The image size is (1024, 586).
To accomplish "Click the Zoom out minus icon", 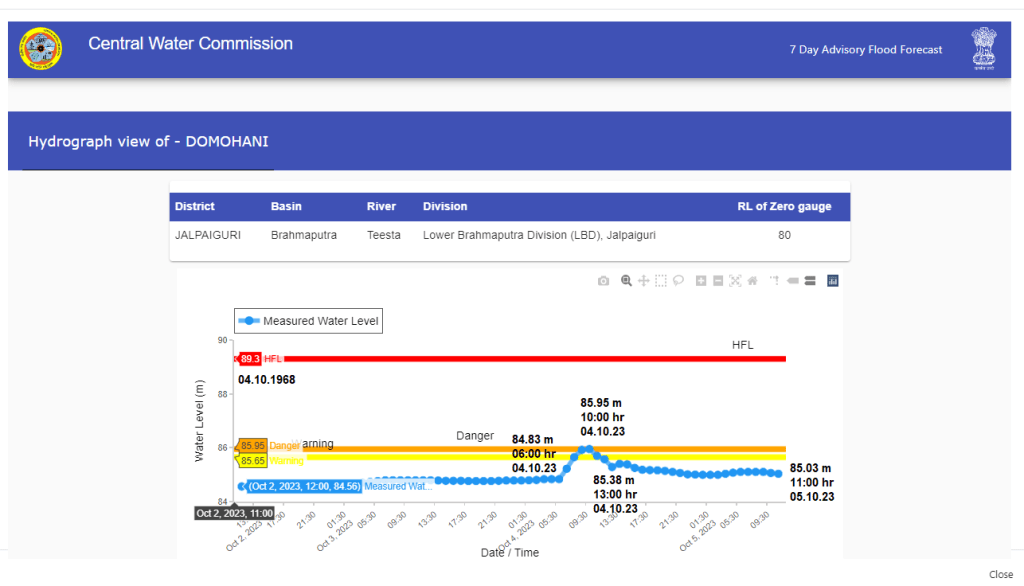I will tap(718, 281).
